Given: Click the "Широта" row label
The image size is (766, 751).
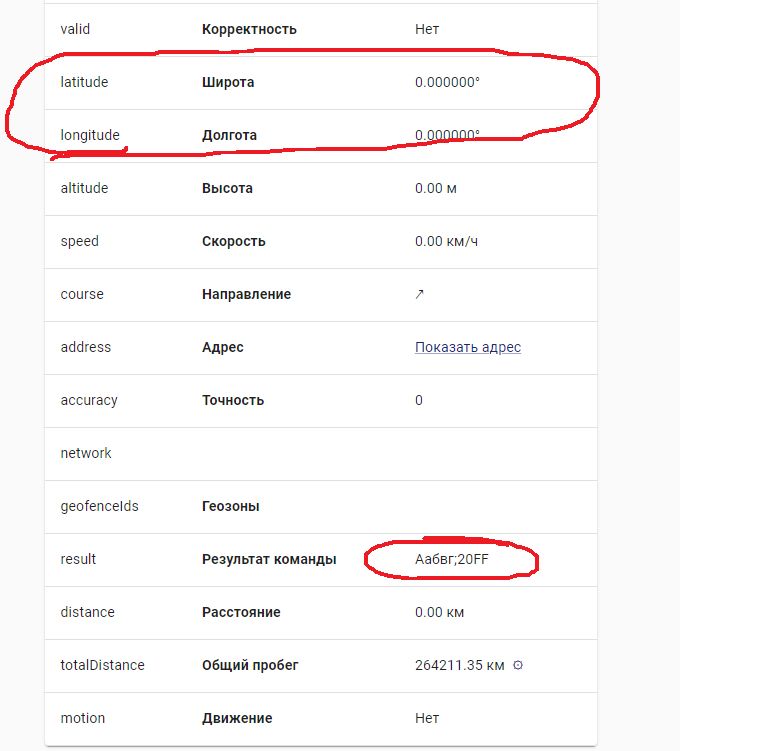Looking at the screenshot, I should [x=228, y=82].
